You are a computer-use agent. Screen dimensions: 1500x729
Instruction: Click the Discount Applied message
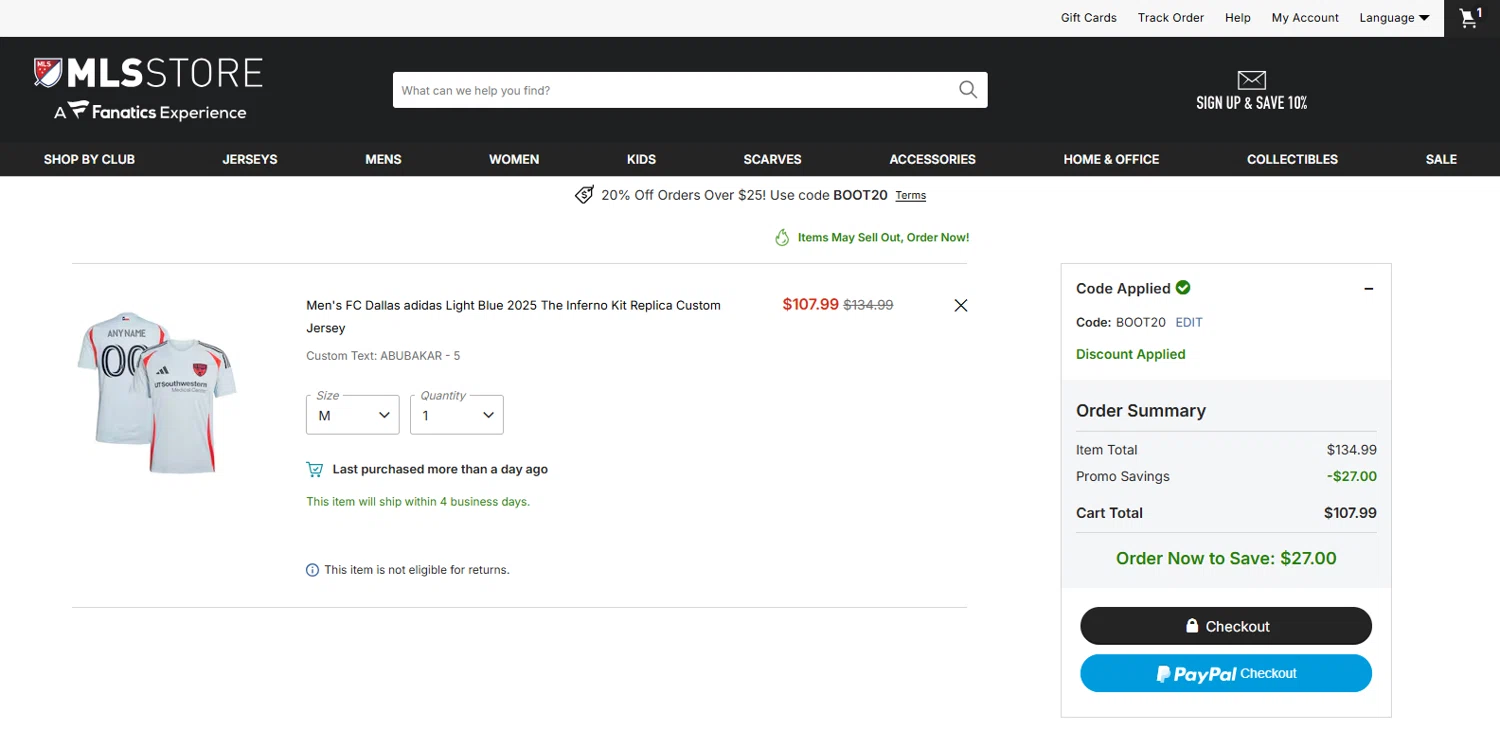point(1131,354)
